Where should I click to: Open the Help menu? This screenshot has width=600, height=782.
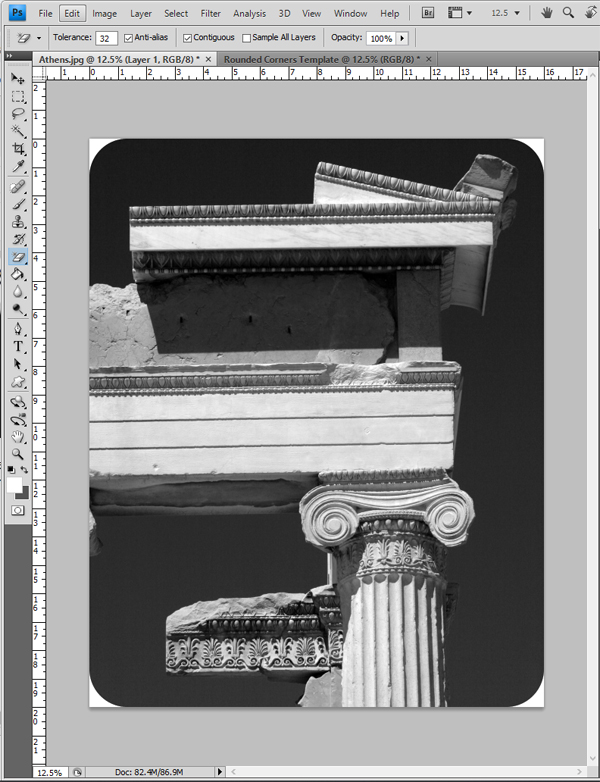click(390, 13)
